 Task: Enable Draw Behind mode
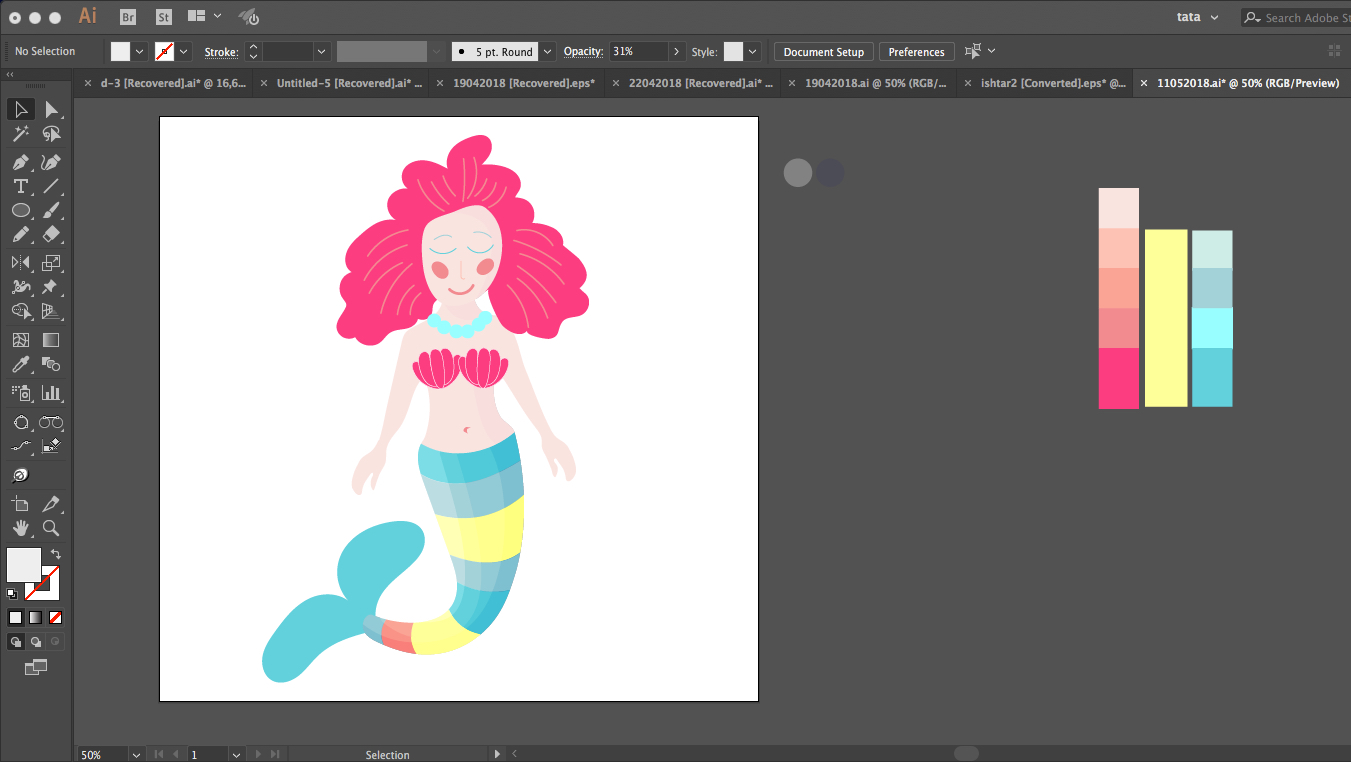pos(35,641)
